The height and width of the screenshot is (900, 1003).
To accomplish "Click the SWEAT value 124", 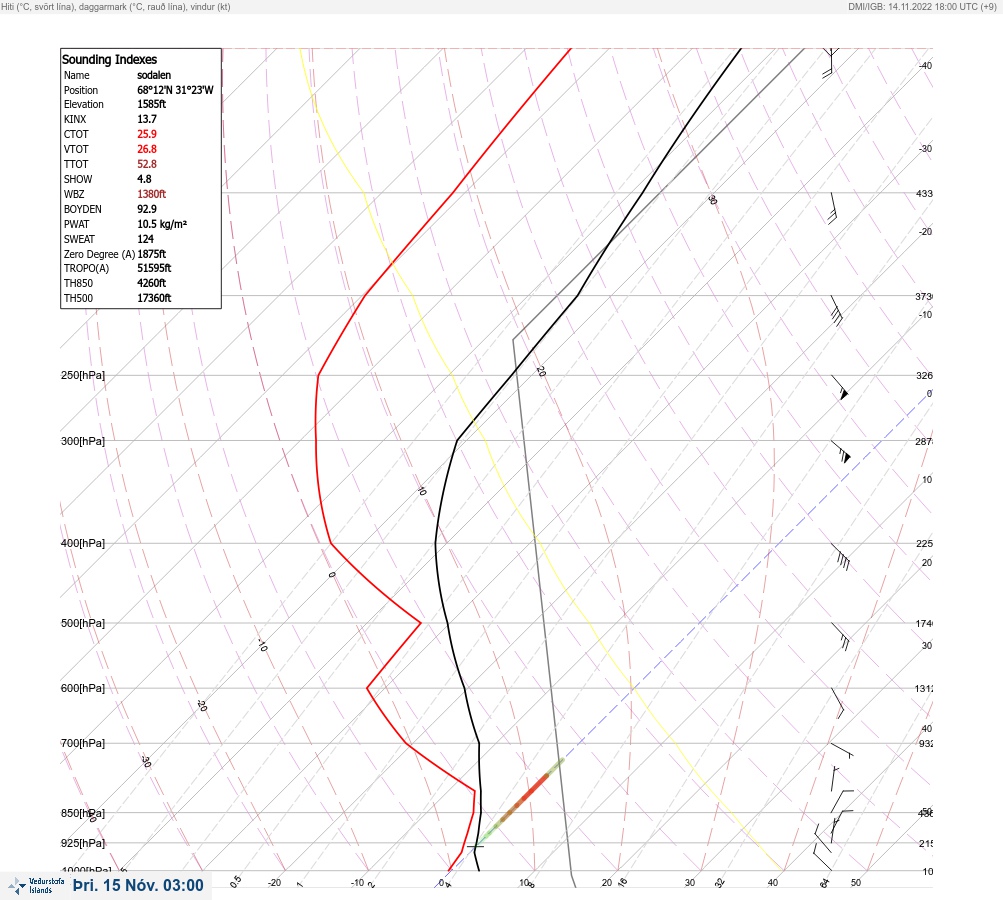I will pos(146,239).
